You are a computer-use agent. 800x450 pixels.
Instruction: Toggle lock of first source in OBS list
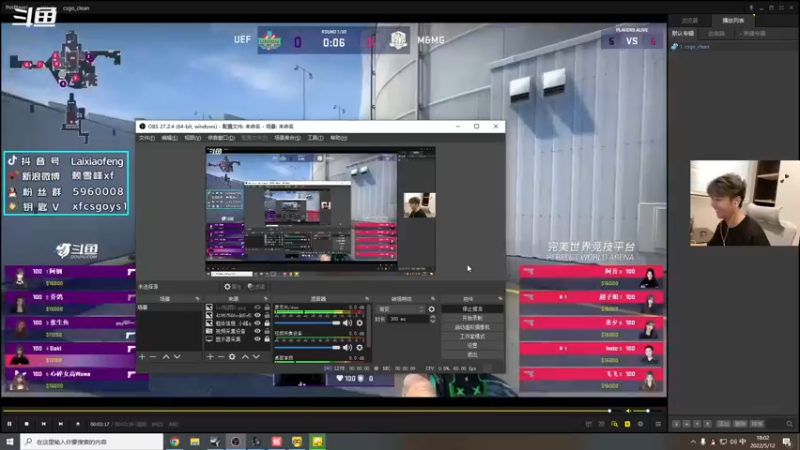click(x=267, y=308)
